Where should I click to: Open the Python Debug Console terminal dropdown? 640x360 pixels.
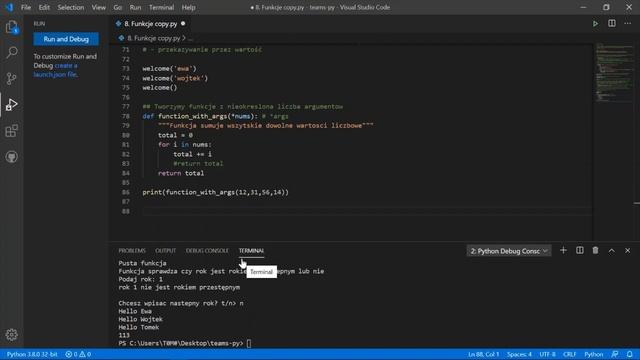[x=509, y=251]
